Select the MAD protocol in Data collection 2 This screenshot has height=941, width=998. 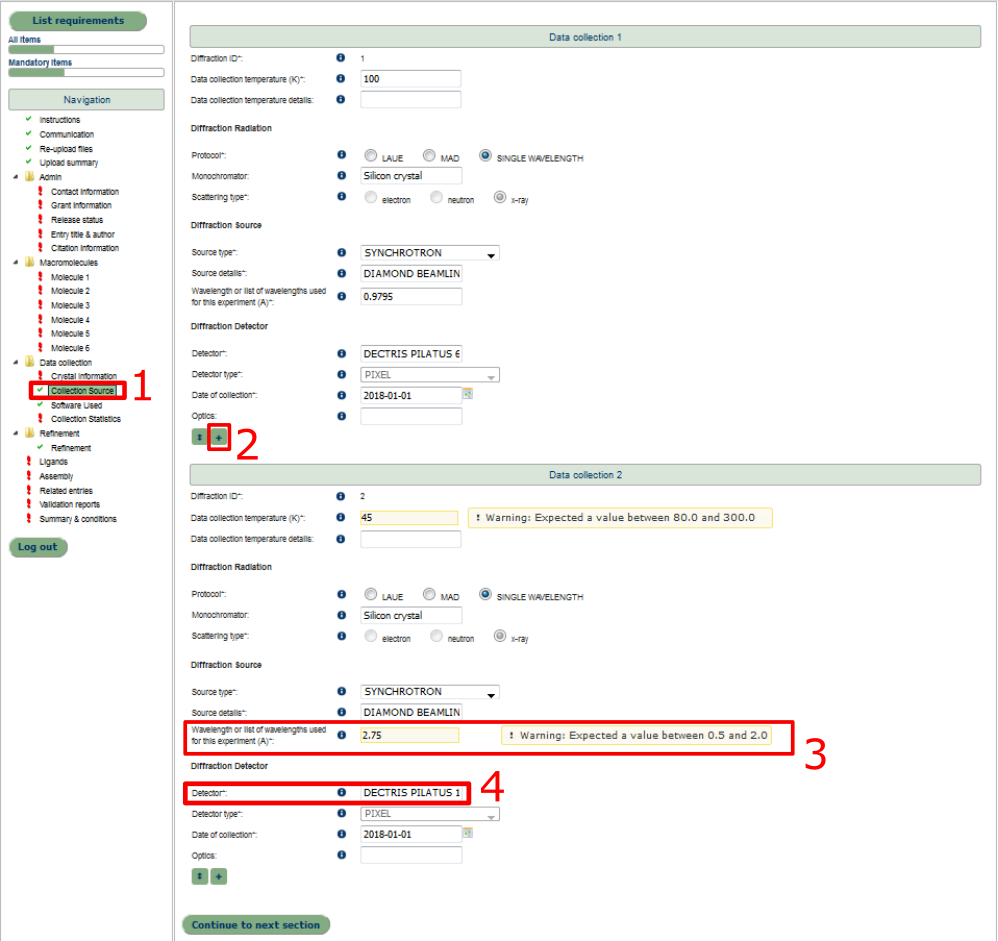pyautogui.click(x=429, y=595)
